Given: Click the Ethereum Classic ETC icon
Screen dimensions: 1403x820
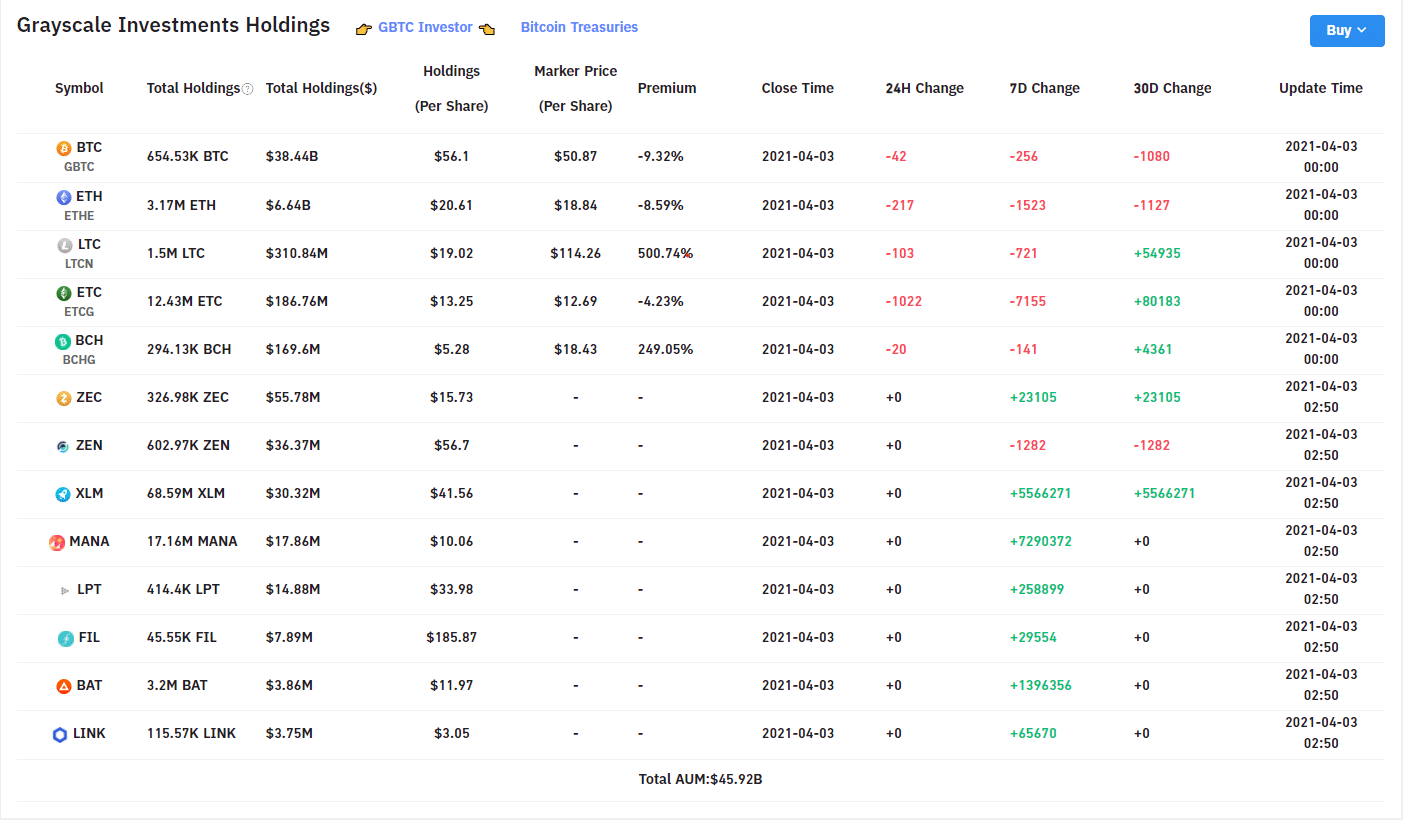Looking at the screenshot, I should (x=64, y=293).
